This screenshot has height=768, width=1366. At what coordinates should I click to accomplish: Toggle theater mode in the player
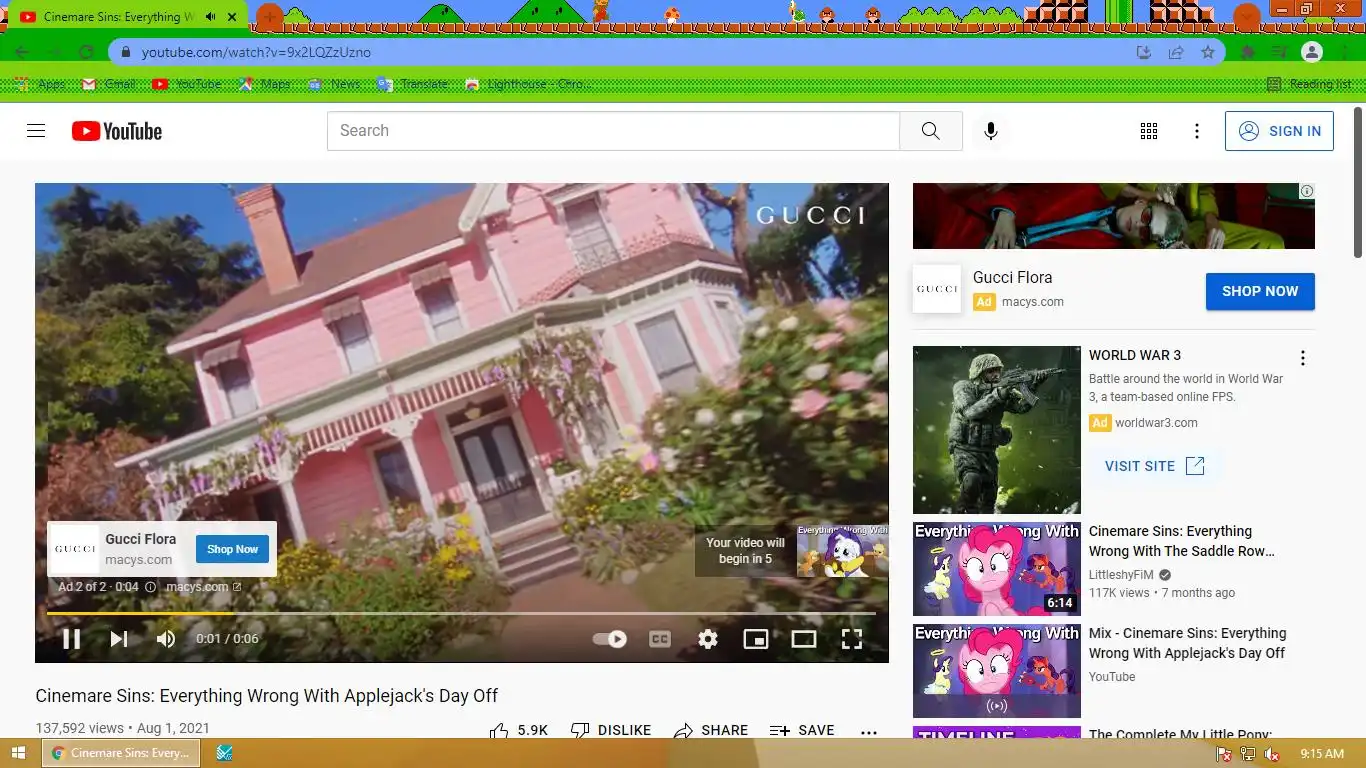pos(804,639)
